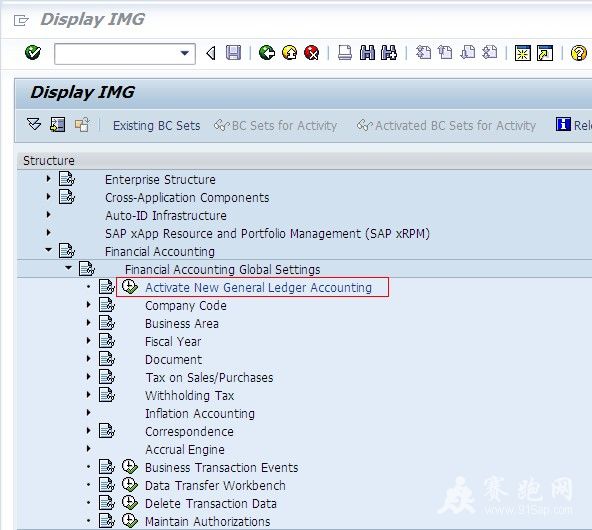Open the yellow Help question icon
Image resolution: width=592 pixels, height=530 pixels.
pyautogui.click(x=579, y=53)
